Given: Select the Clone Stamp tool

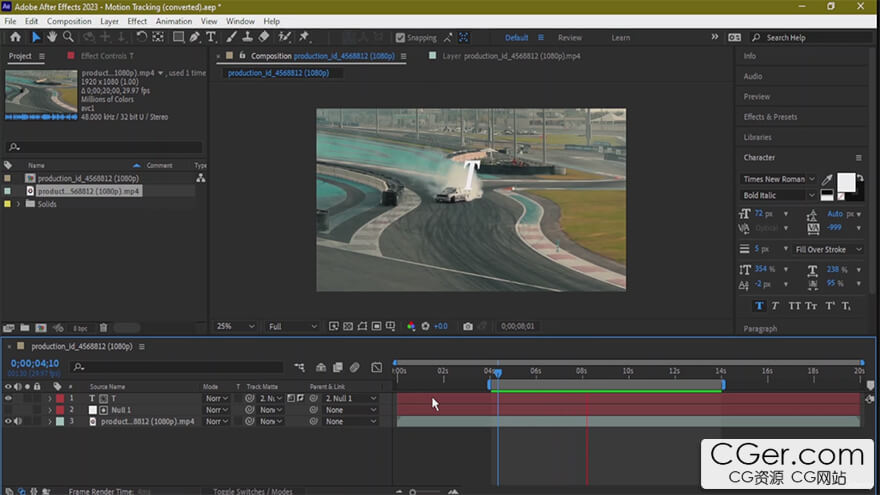Looking at the screenshot, I should 247,37.
